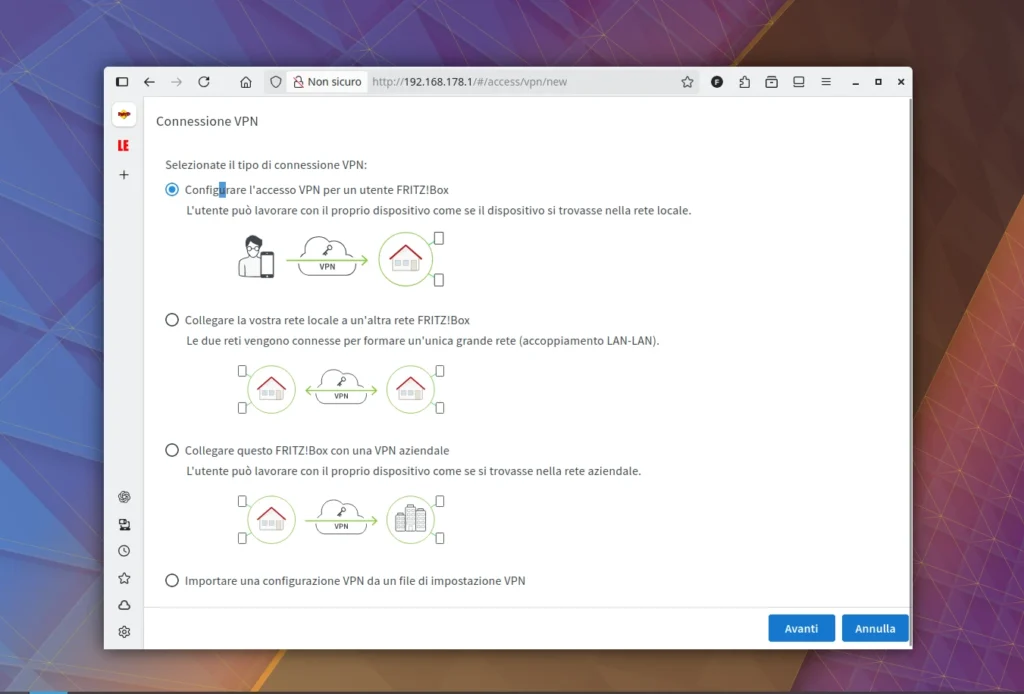Click the browser reload icon

[204, 82]
